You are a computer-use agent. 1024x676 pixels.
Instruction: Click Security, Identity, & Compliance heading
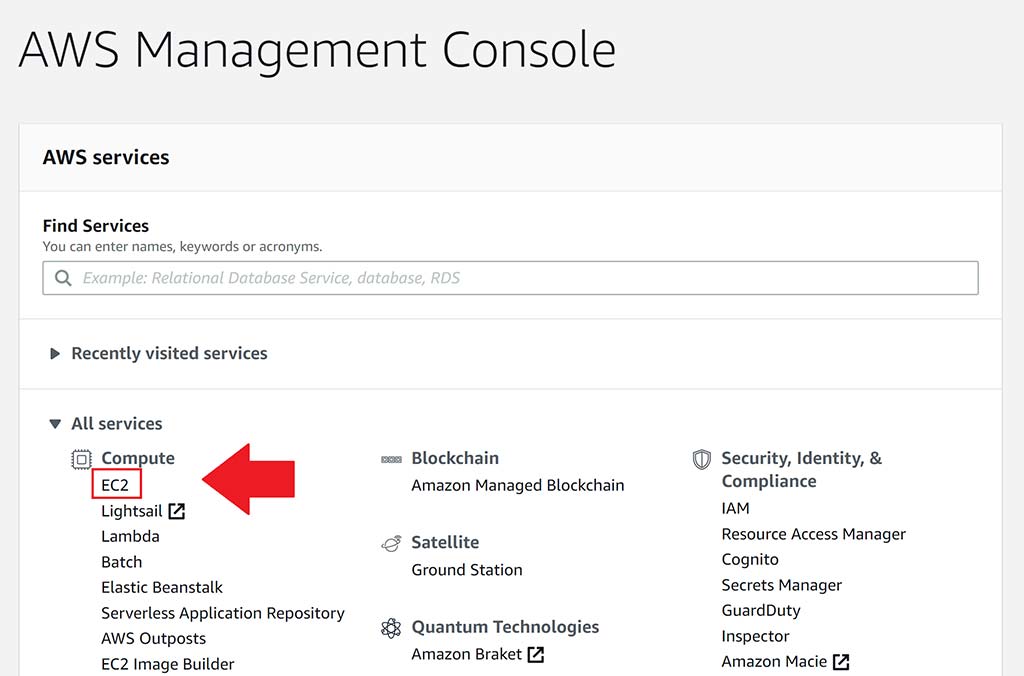pos(802,470)
